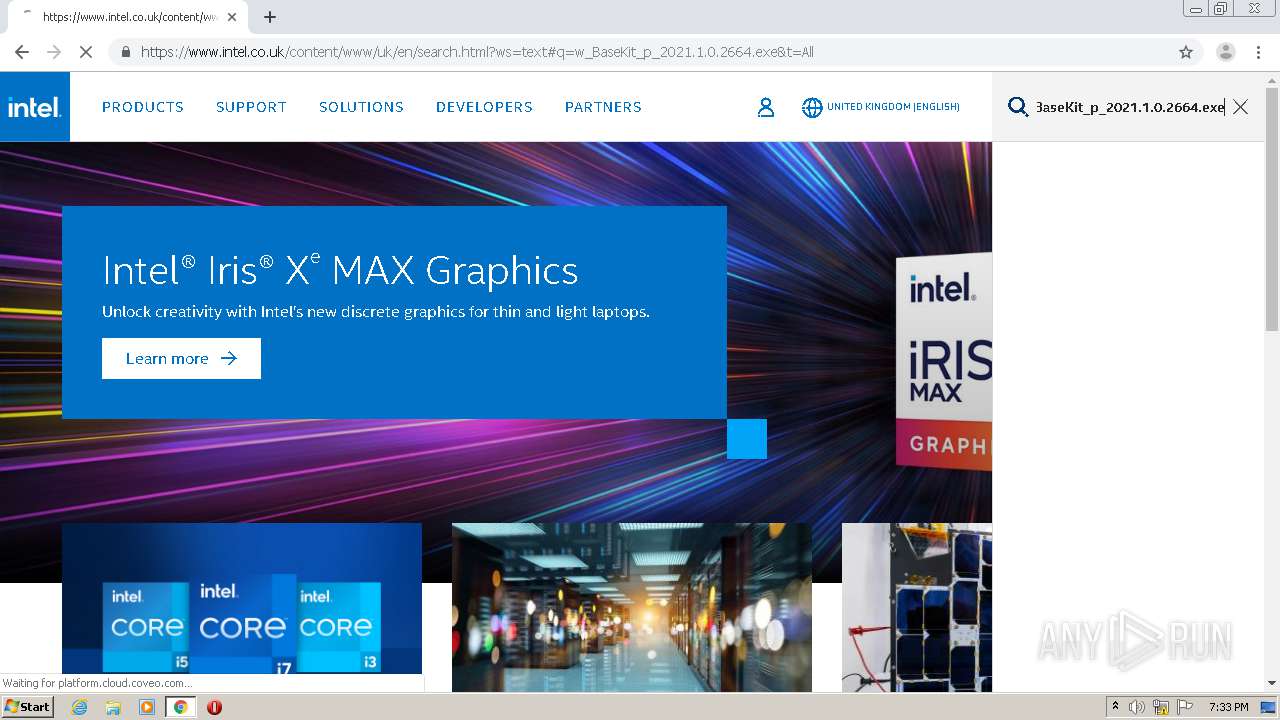Image resolution: width=1280 pixels, height=720 pixels.
Task: Click the Iris Xe MAX Graphics heading
Action: click(340, 270)
